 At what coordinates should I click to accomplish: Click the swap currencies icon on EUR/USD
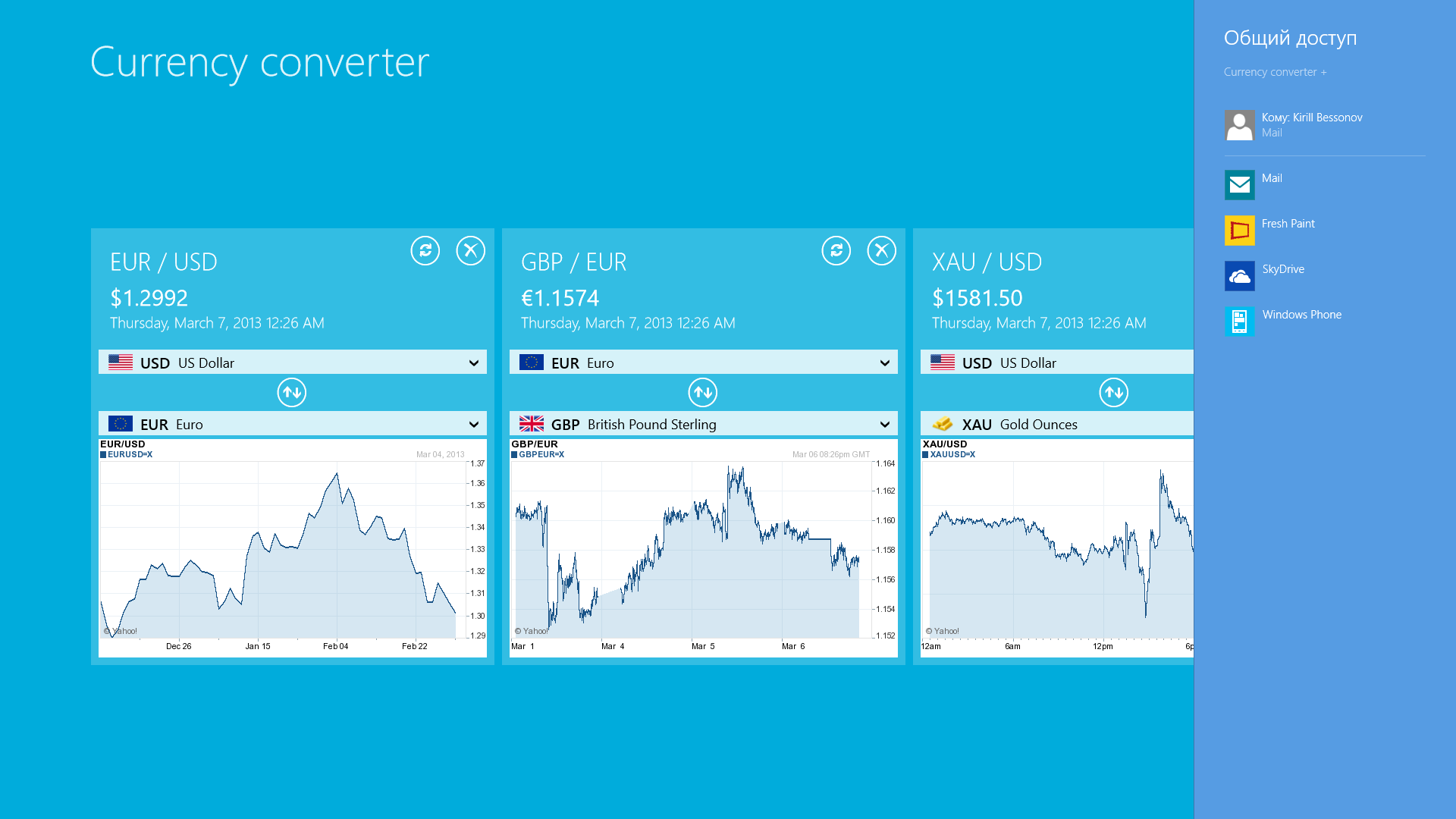pos(292,392)
